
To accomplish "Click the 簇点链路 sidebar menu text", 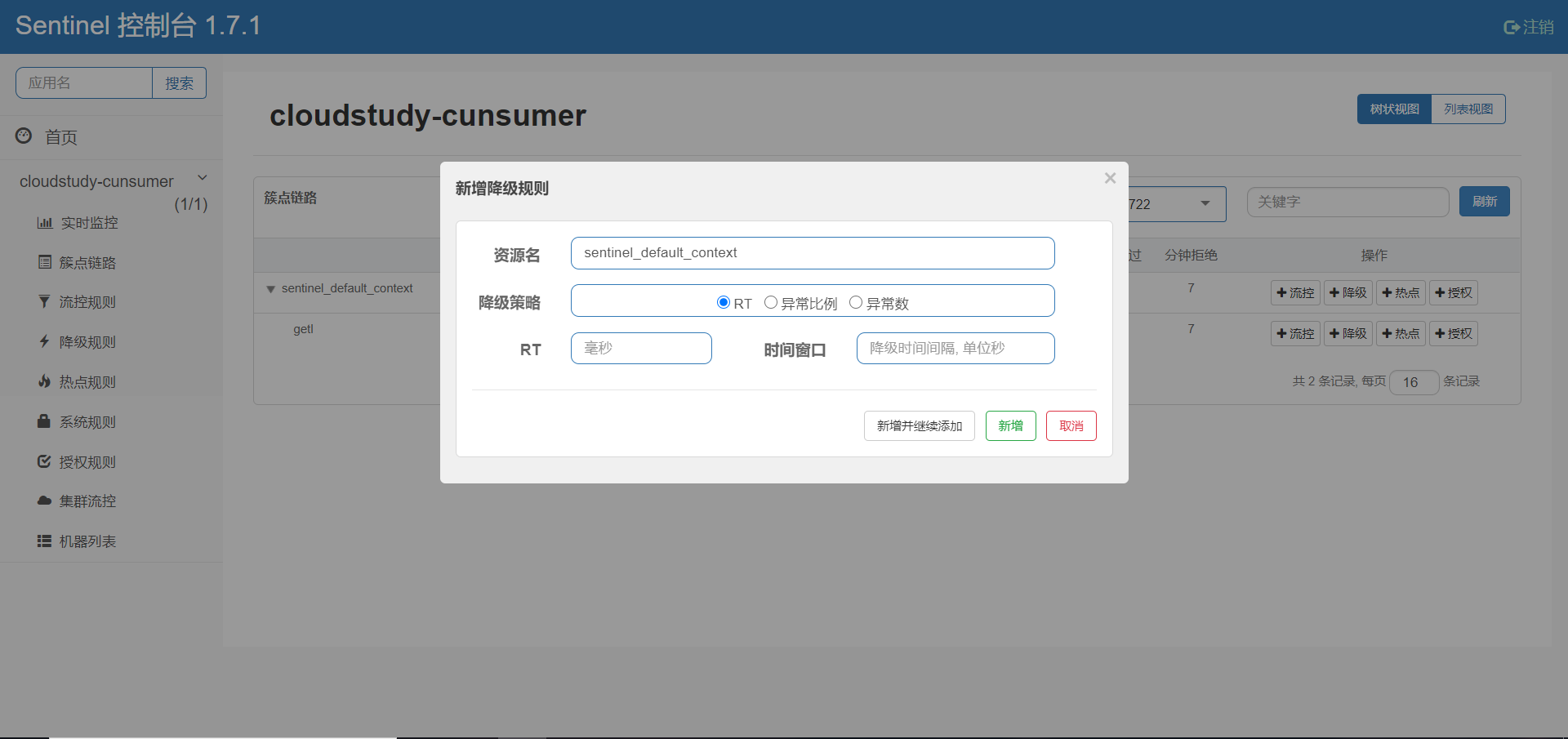I will pyautogui.click(x=87, y=263).
